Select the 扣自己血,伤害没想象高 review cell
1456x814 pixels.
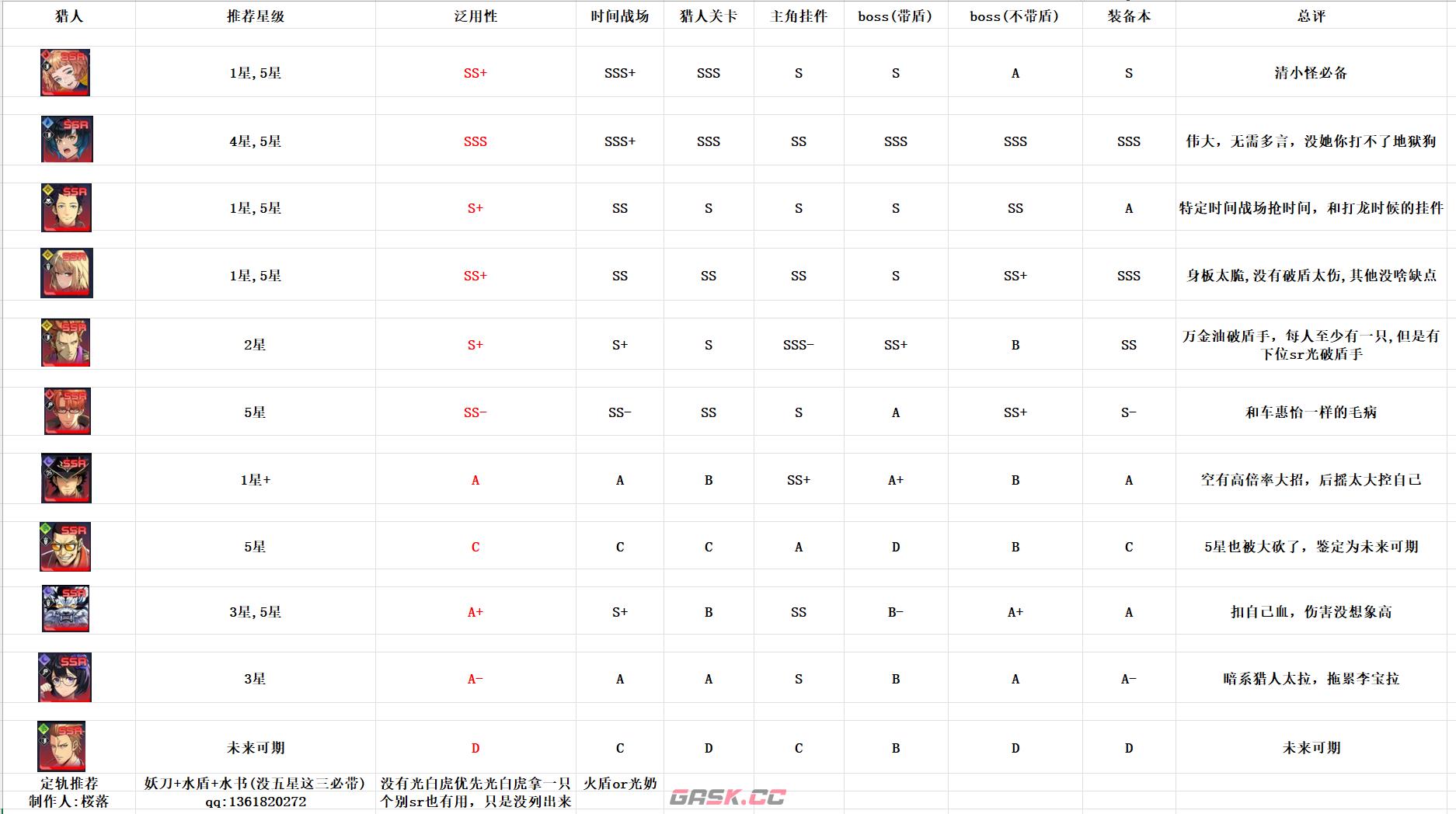(x=1311, y=612)
